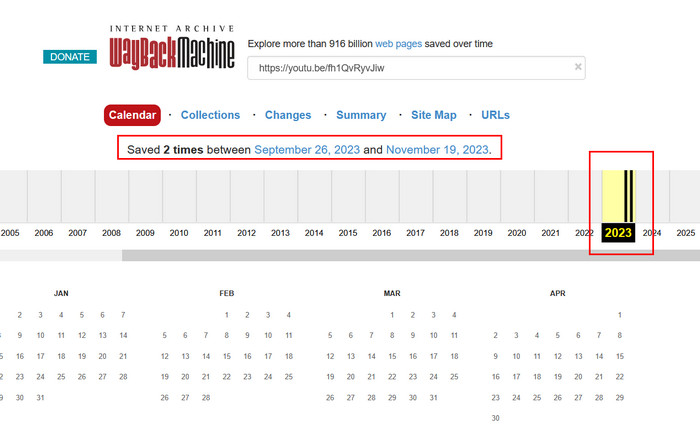Click March 31 in the calendar

[433, 398]
